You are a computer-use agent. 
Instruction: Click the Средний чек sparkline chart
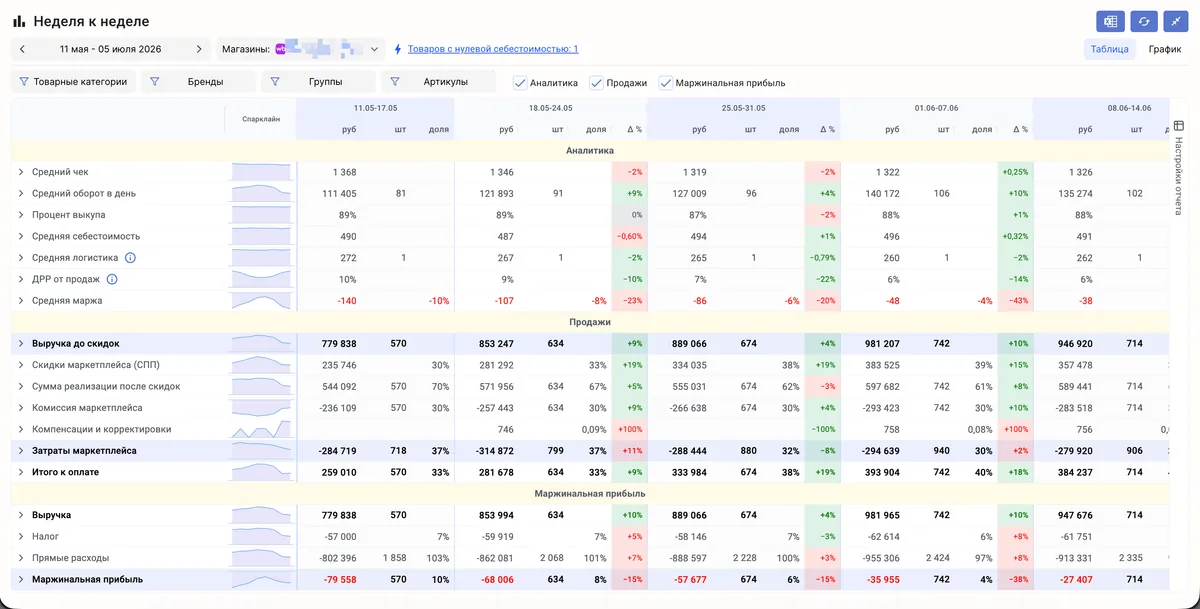pos(263,172)
